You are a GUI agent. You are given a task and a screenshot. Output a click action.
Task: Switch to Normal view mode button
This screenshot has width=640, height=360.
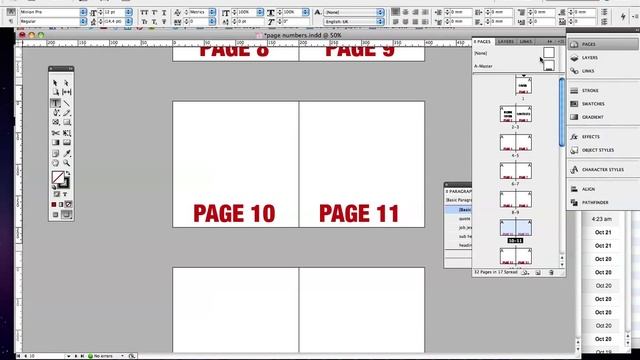coord(56,215)
